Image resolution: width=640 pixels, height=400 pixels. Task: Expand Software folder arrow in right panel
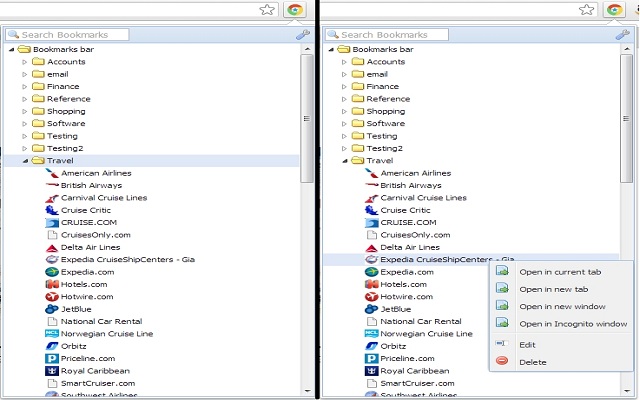point(344,124)
